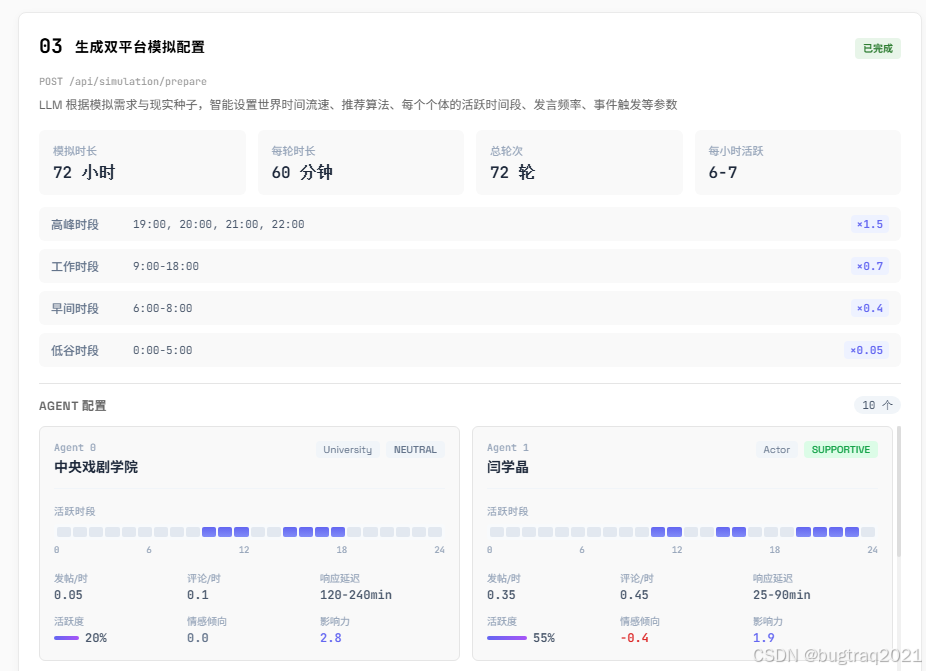The image size is (926, 671).
Task: Click the agent list vertical scrollbar
Action: point(899,491)
